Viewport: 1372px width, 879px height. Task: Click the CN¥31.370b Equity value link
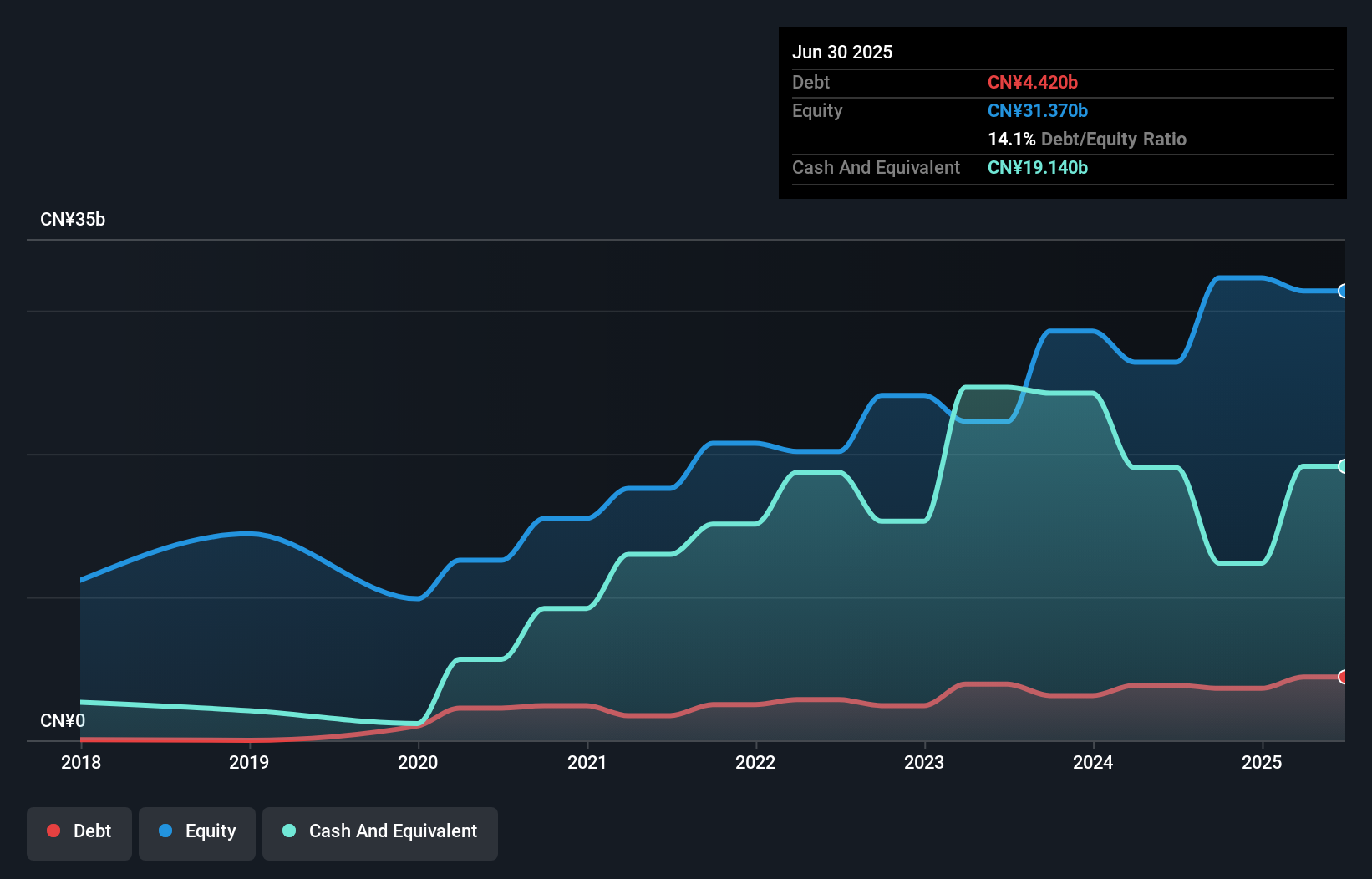[x=1037, y=110]
